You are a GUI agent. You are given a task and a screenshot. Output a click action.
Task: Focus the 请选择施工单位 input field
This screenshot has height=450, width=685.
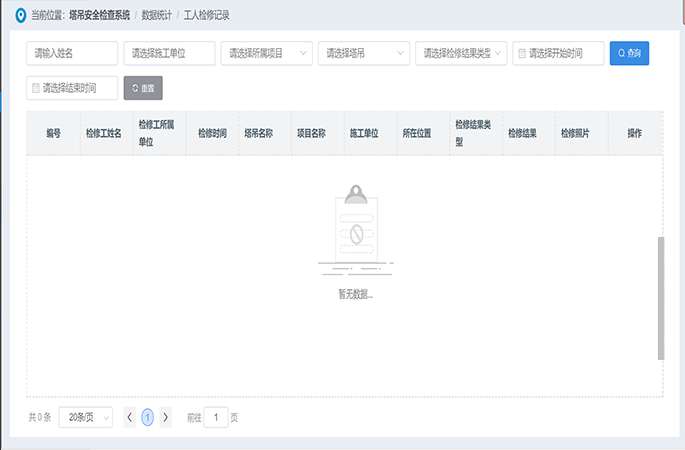[x=169, y=53]
